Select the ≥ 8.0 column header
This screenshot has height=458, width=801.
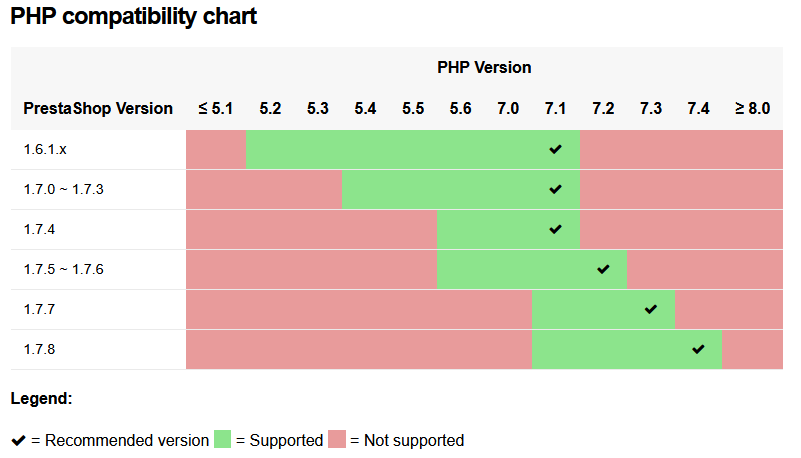752,108
